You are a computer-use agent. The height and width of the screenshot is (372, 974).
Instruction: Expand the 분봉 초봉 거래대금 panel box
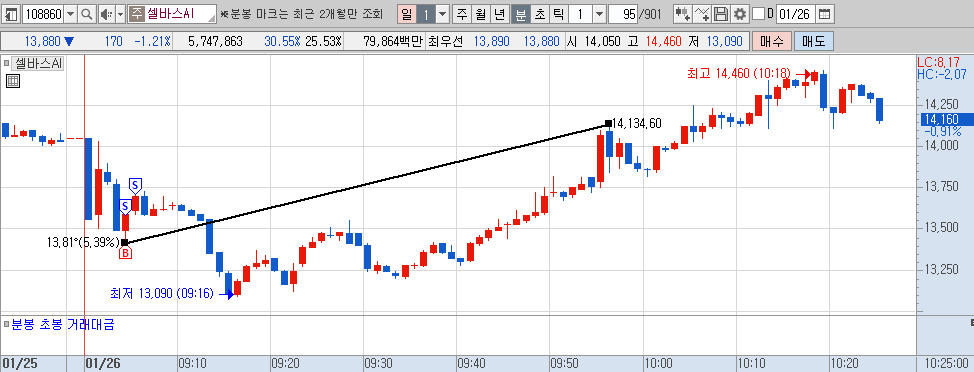click(x=7, y=324)
